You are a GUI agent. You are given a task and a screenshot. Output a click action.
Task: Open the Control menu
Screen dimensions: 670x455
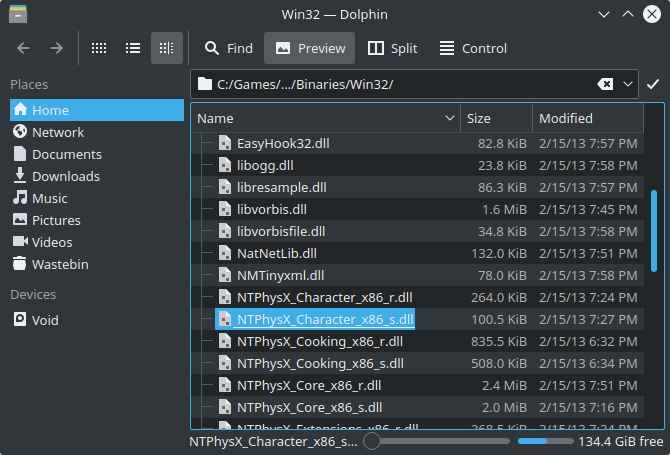[473, 48]
